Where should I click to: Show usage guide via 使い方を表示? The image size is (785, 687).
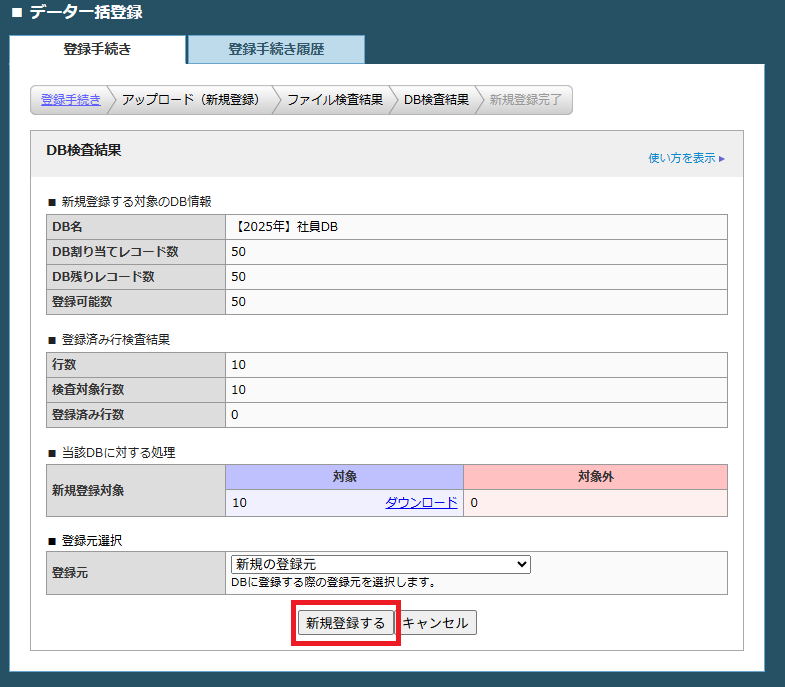(686, 158)
